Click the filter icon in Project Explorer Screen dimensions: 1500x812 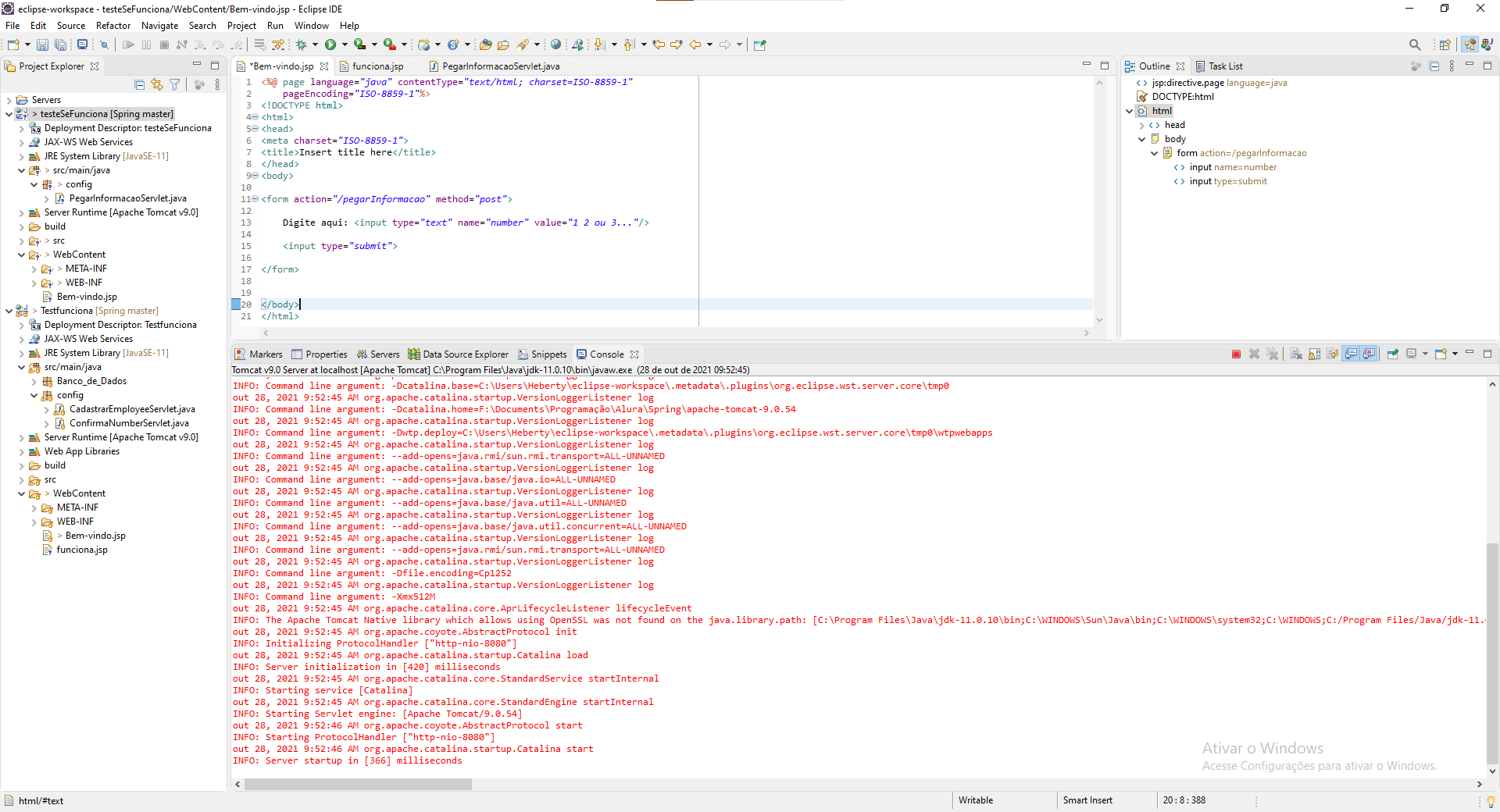(x=175, y=84)
